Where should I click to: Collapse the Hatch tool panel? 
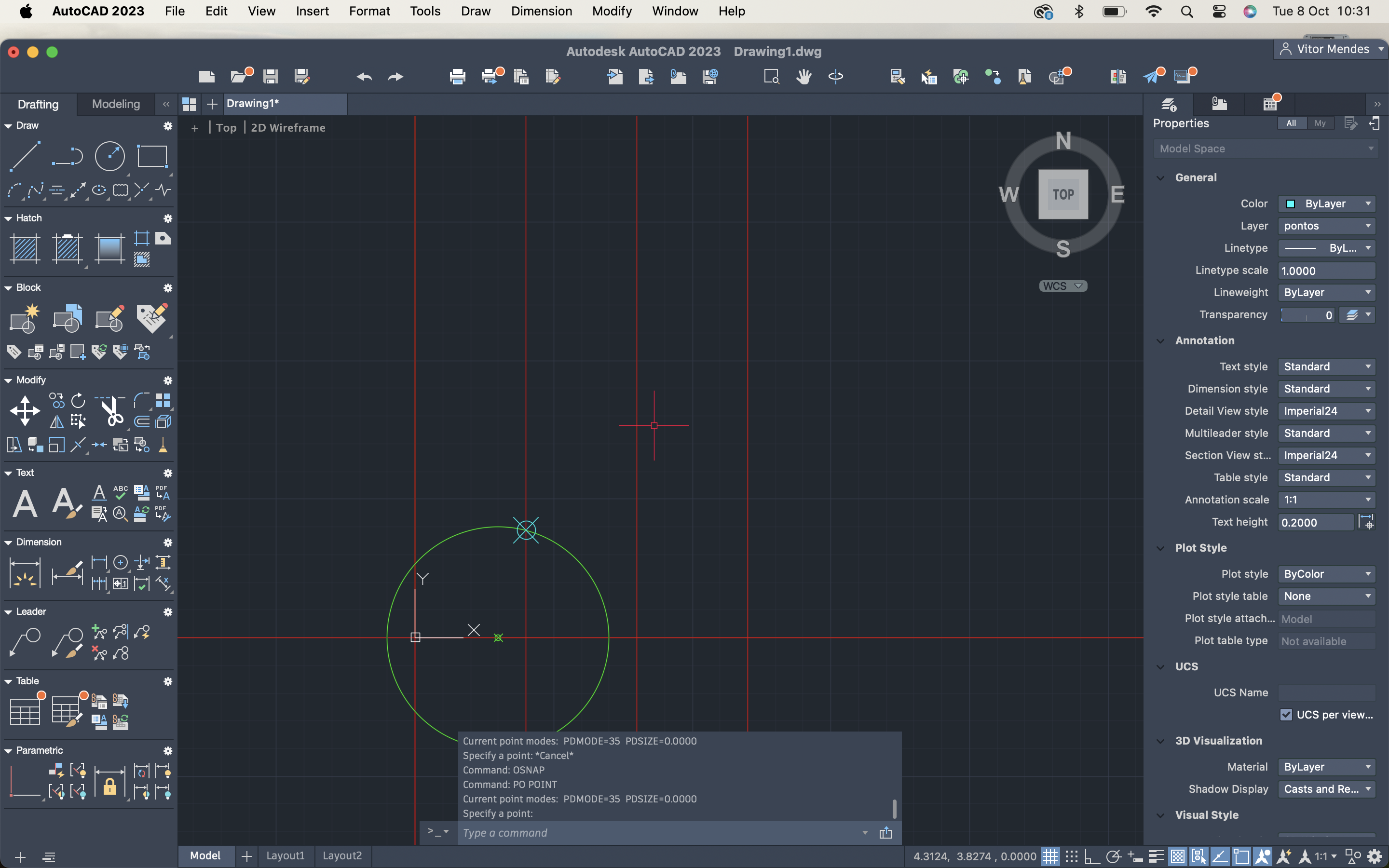8,219
